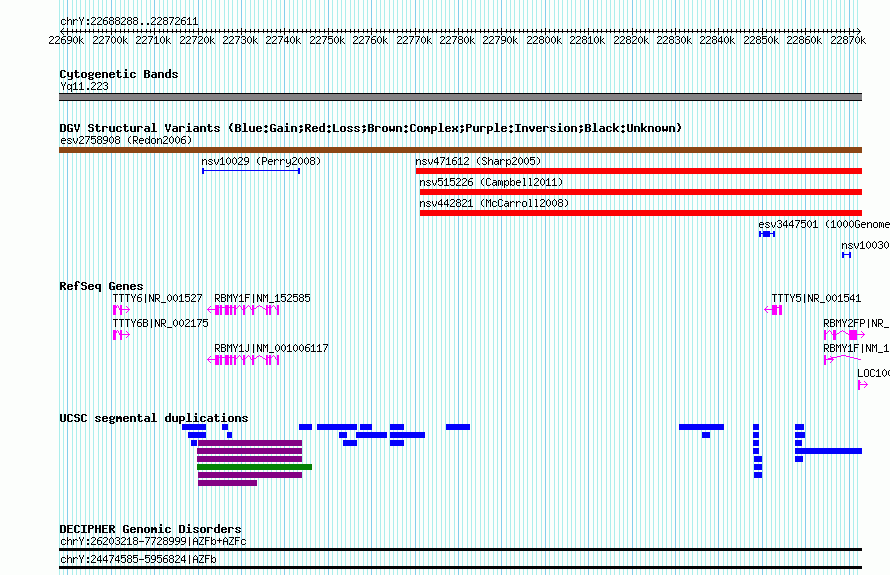Click the 22830k ruler position label

point(674,40)
